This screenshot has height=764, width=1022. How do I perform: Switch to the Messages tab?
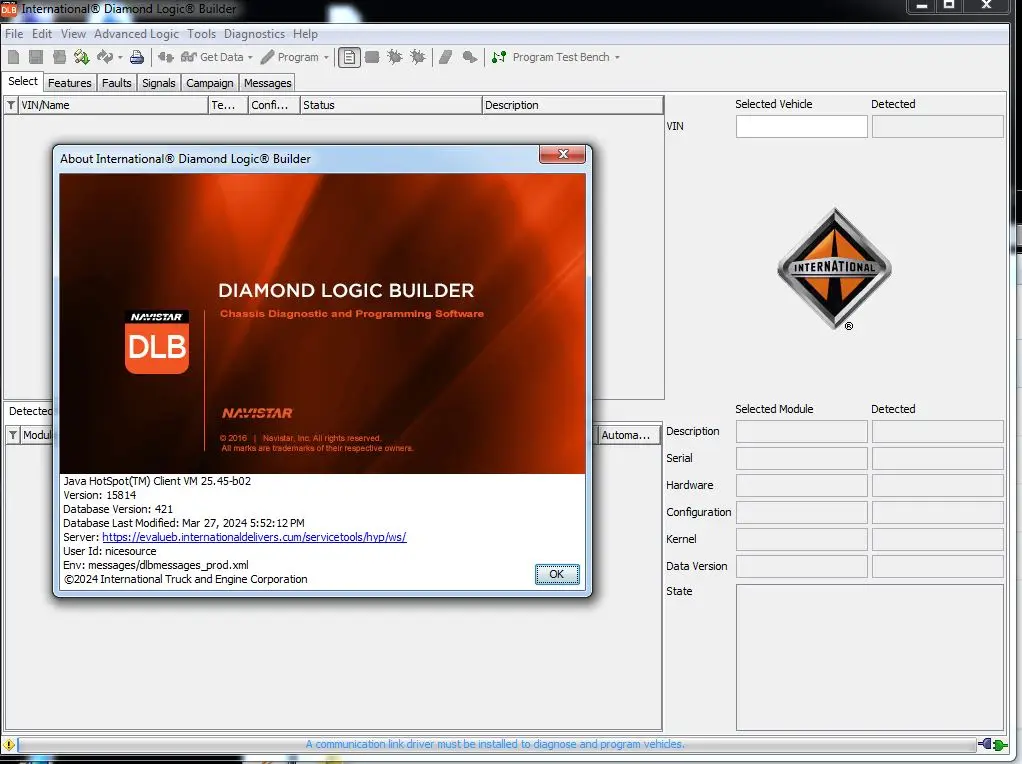click(267, 83)
